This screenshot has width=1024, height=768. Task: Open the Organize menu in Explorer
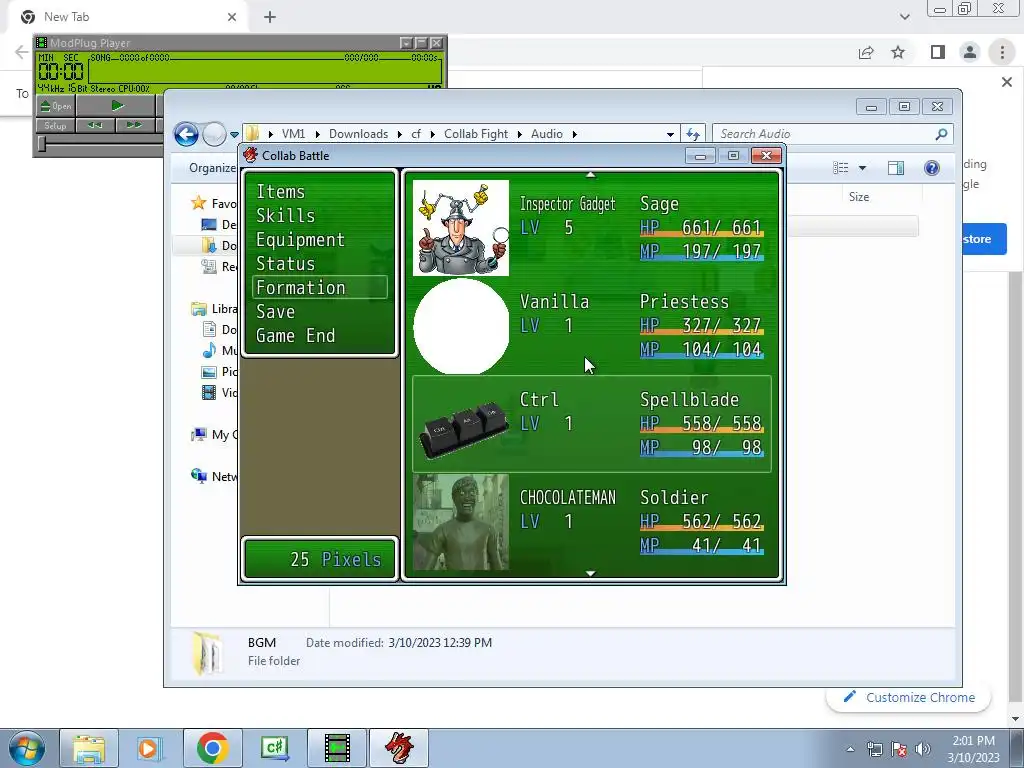point(212,168)
